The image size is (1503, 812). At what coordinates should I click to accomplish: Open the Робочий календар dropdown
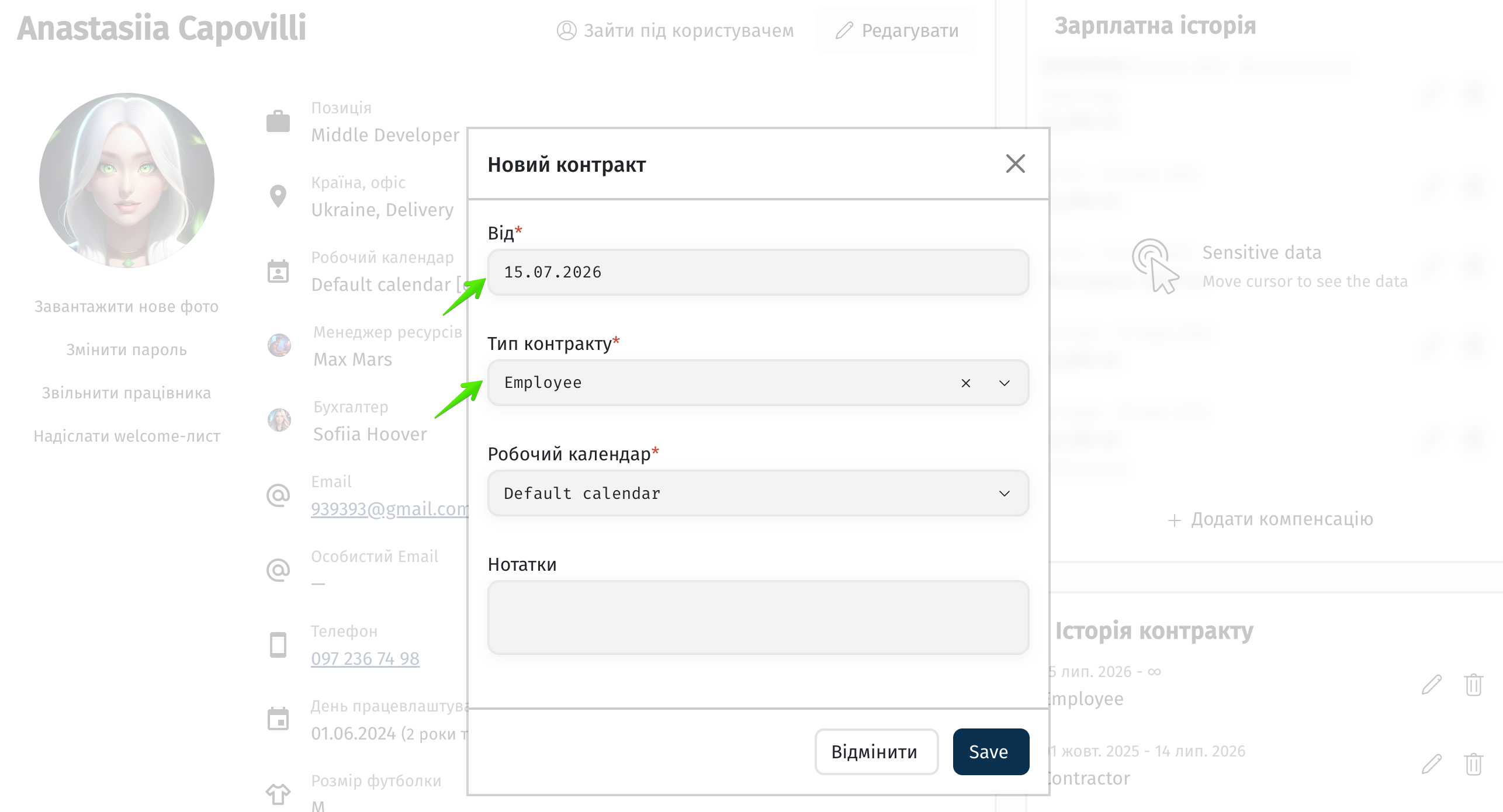[x=758, y=494]
